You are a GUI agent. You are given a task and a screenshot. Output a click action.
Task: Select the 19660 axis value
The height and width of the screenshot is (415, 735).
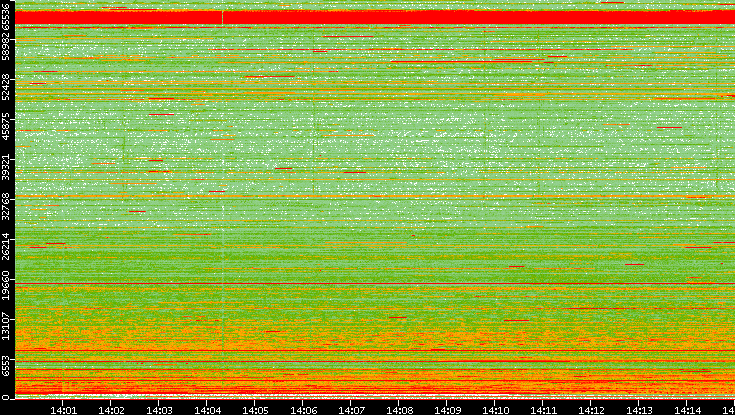5,287
